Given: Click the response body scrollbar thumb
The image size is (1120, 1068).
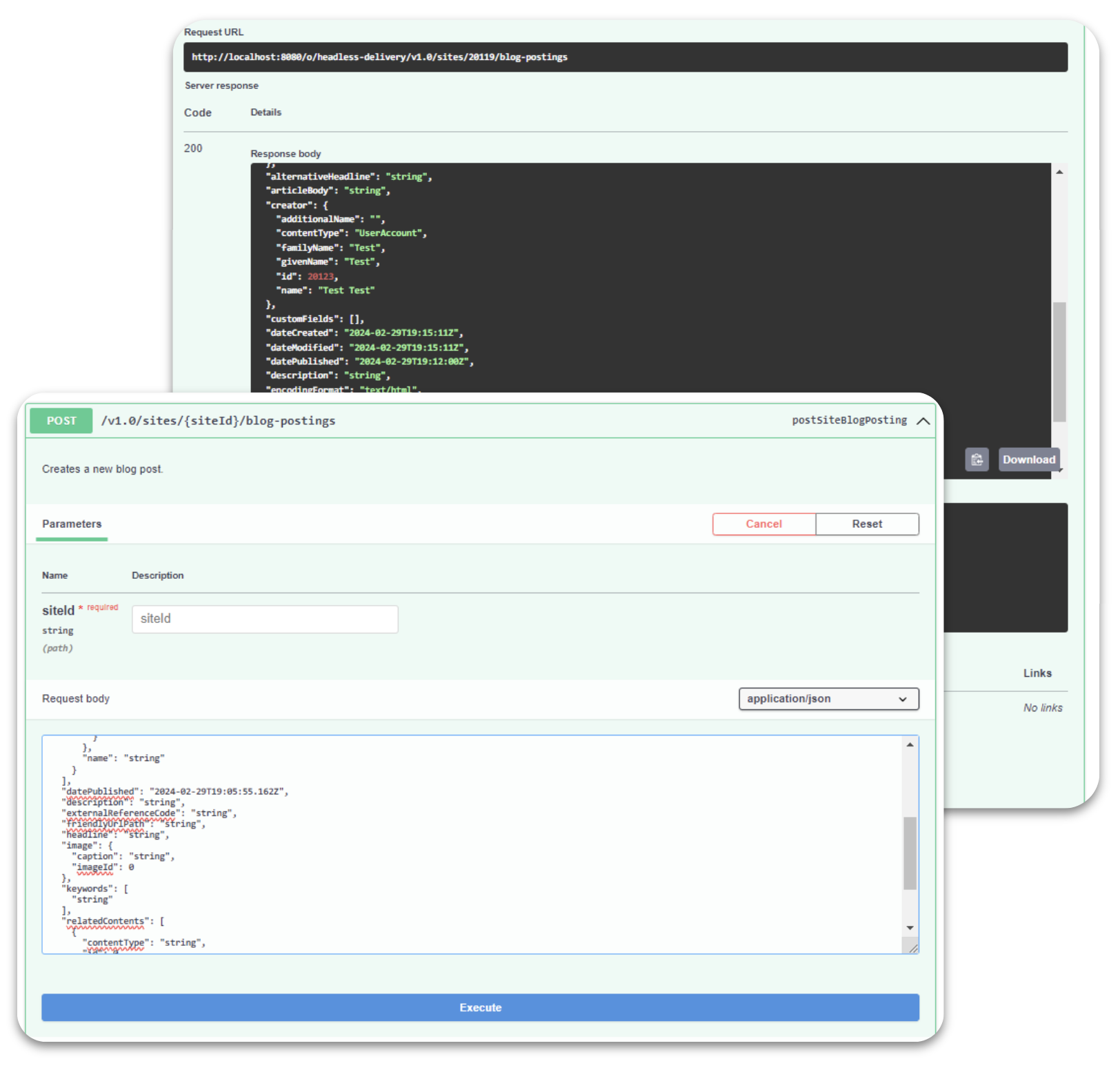Looking at the screenshot, I should coord(1059,362).
